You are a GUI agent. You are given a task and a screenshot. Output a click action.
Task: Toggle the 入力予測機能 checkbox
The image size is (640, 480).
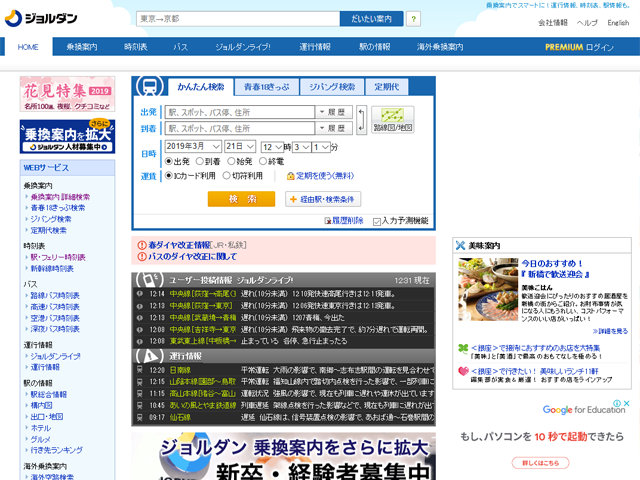[x=377, y=221]
